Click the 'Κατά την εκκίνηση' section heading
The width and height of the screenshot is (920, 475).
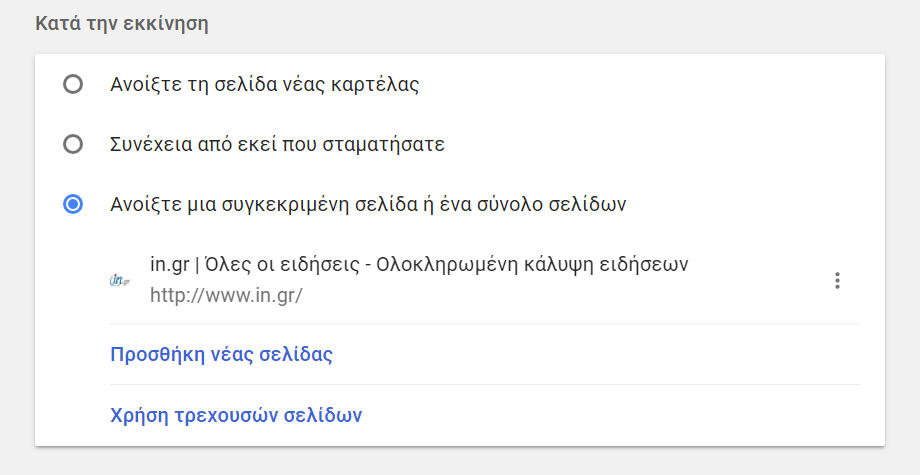coord(122,24)
